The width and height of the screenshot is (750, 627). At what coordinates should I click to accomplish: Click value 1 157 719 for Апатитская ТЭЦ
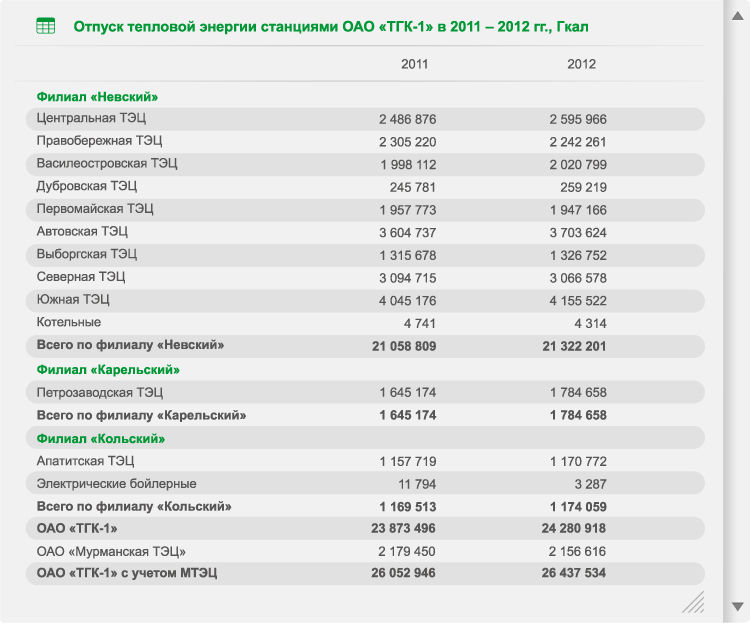coord(408,462)
